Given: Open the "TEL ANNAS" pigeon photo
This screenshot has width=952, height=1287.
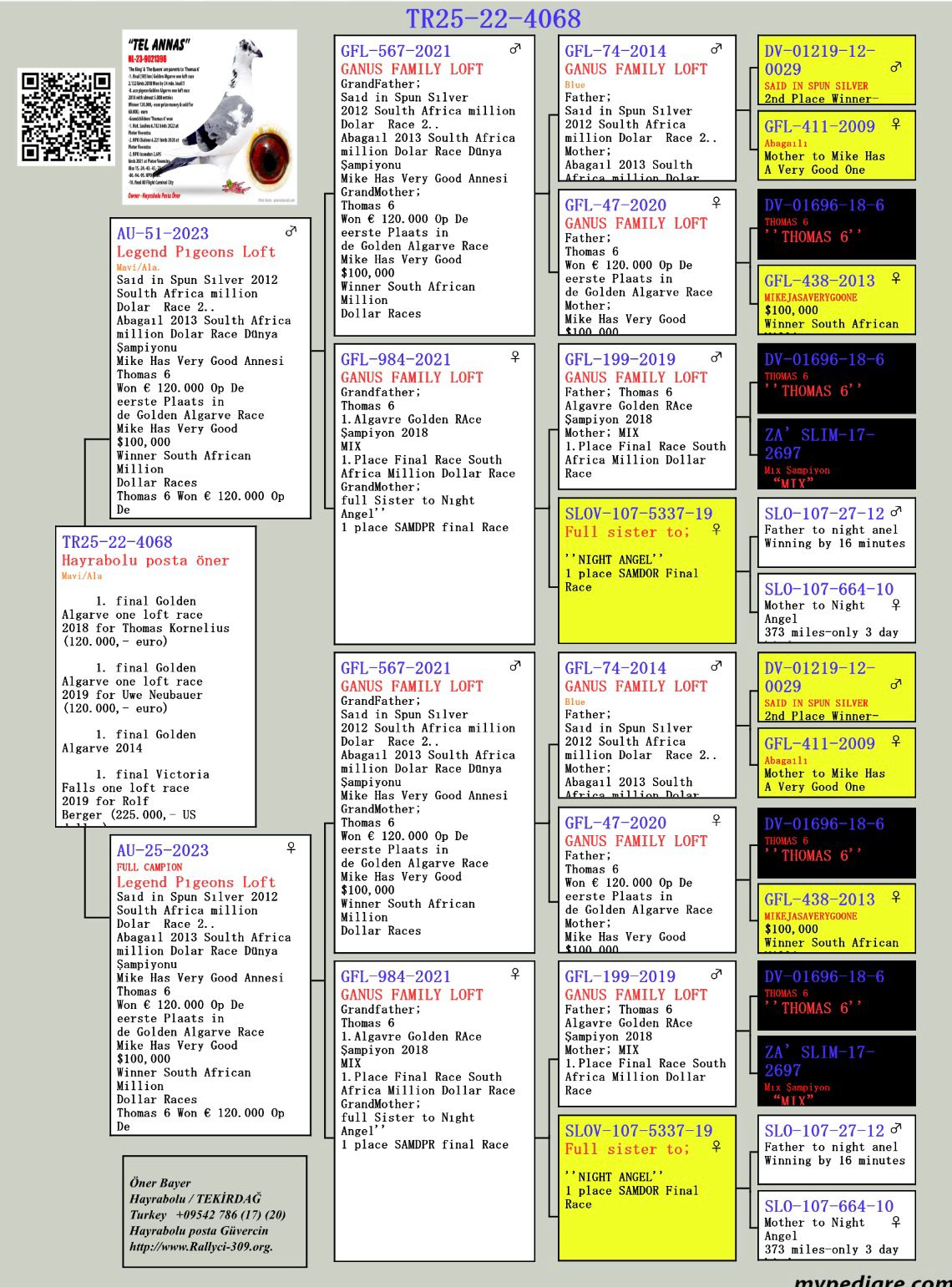Looking at the screenshot, I should click(209, 117).
